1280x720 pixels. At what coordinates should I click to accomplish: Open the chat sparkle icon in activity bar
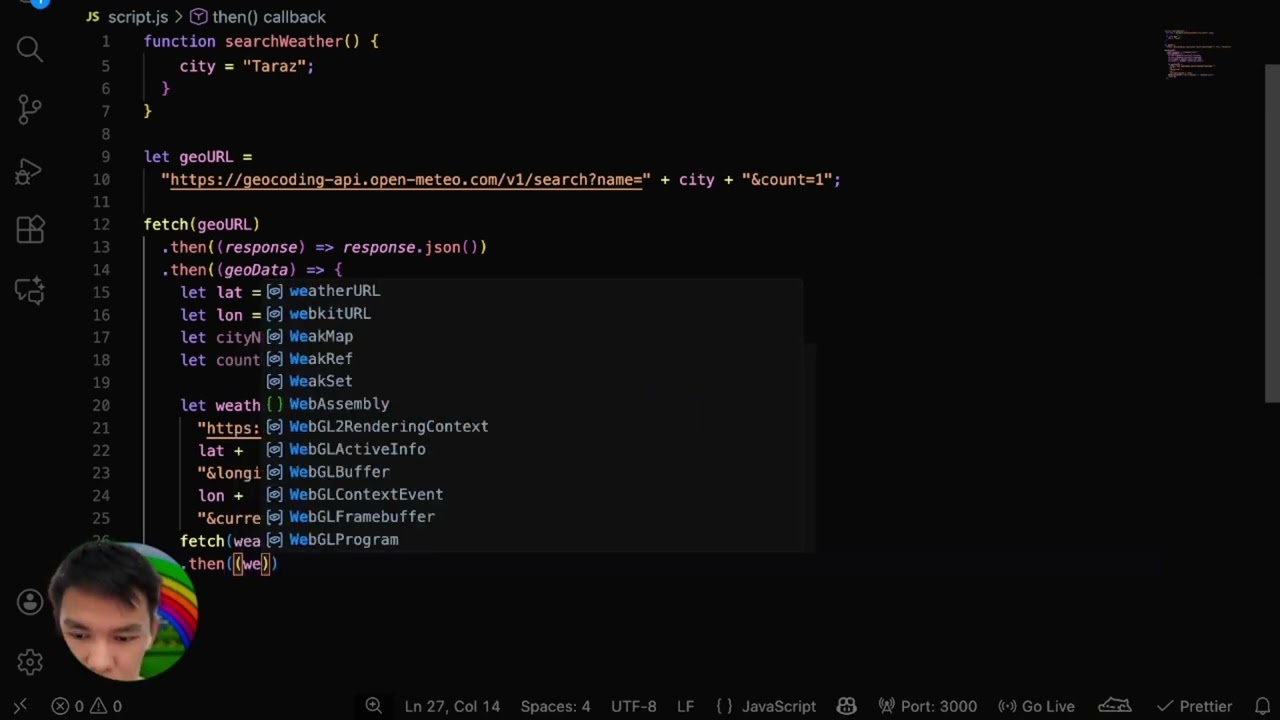click(30, 290)
